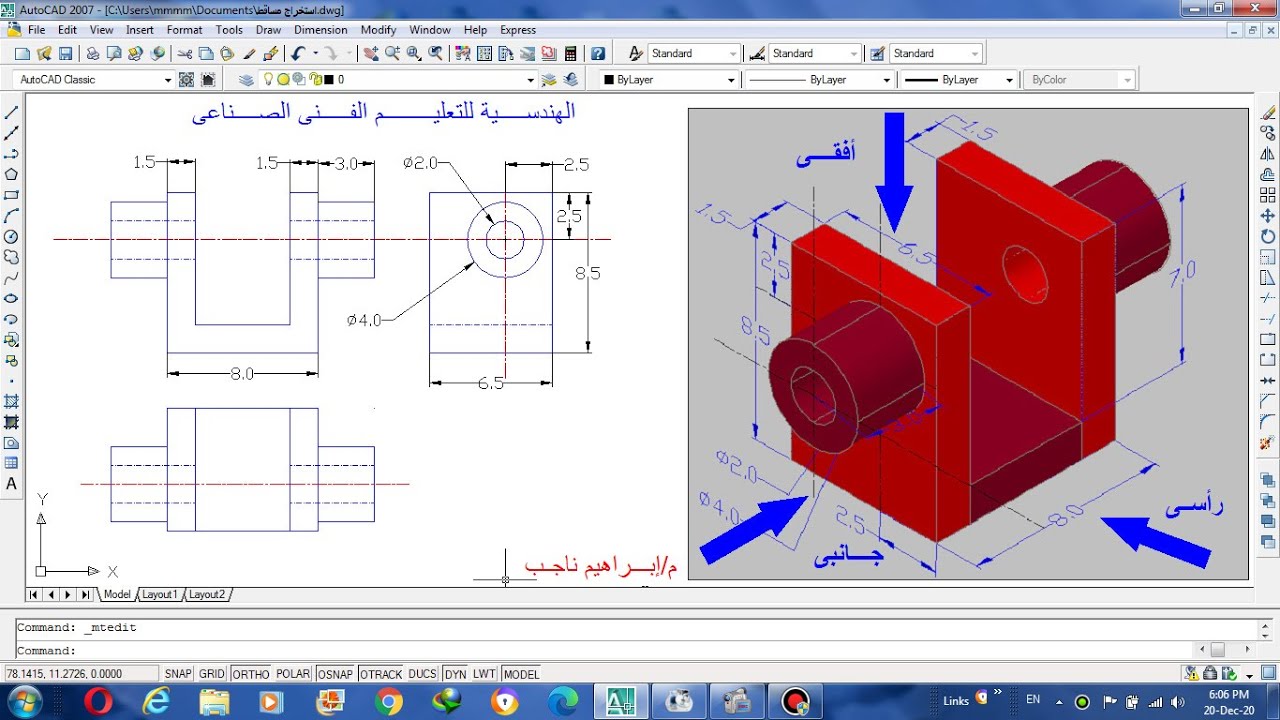Select the Move tool
Screen dimensions: 1280x720
point(1268,215)
